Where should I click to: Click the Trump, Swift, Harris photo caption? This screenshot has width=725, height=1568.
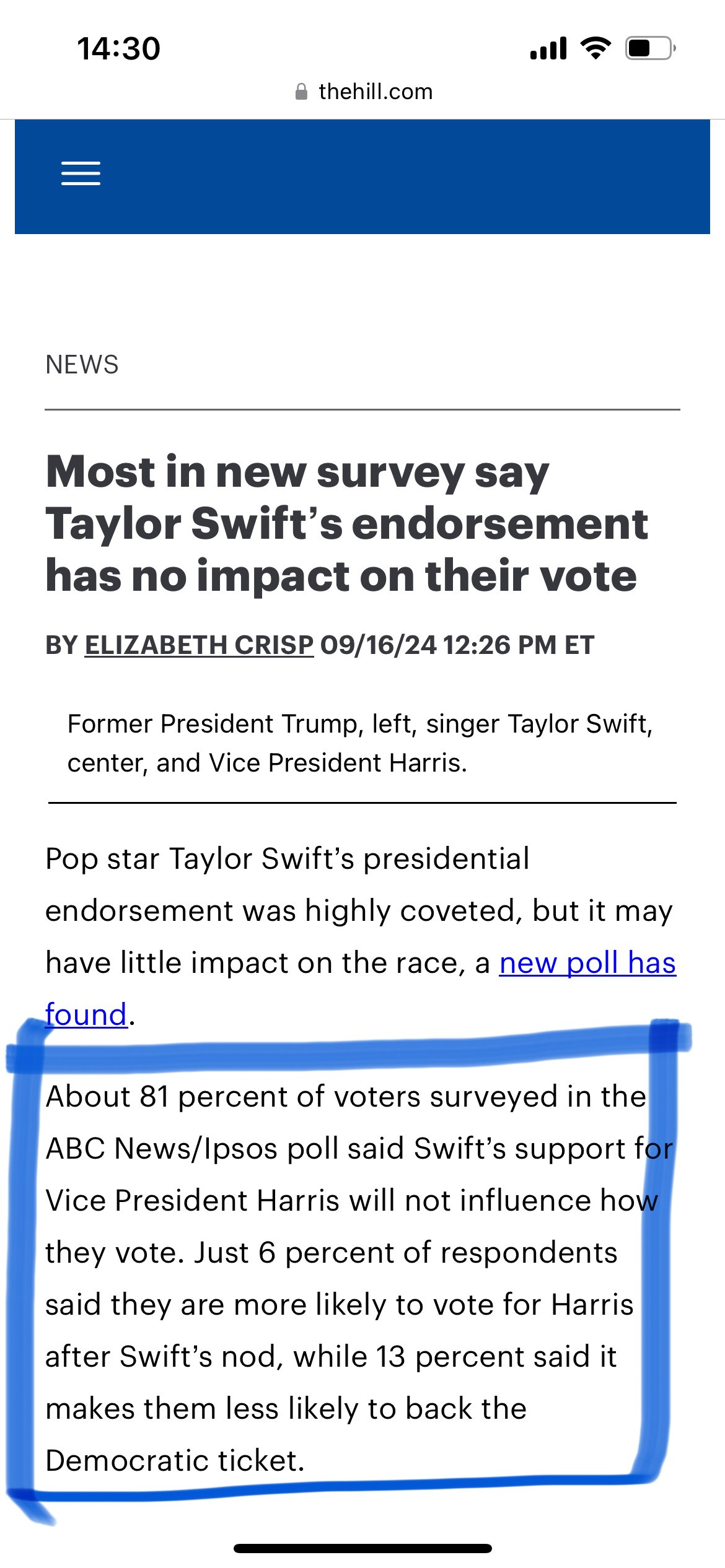(359, 743)
